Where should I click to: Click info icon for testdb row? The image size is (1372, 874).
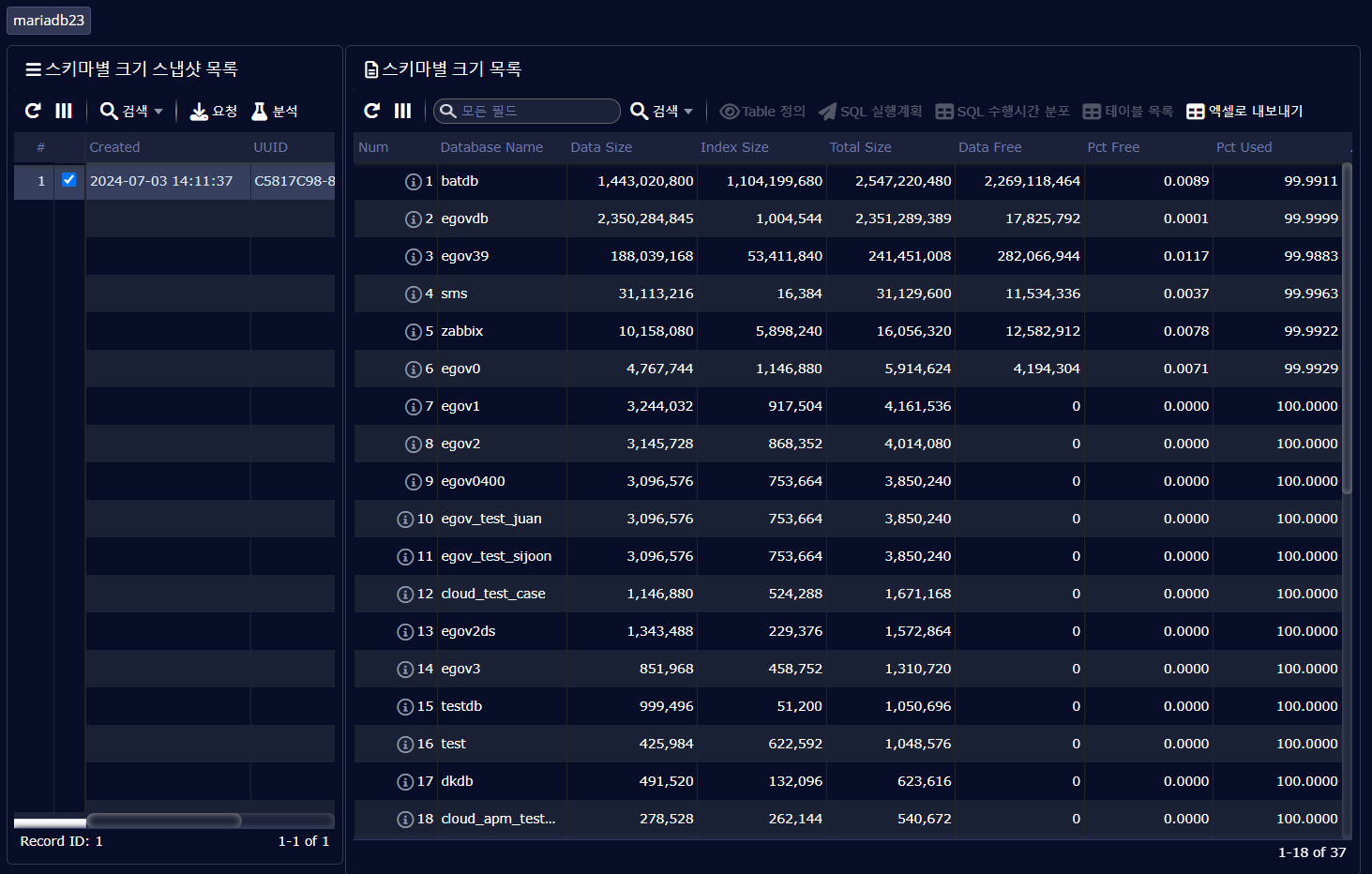pyautogui.click(x=405, y=707)
